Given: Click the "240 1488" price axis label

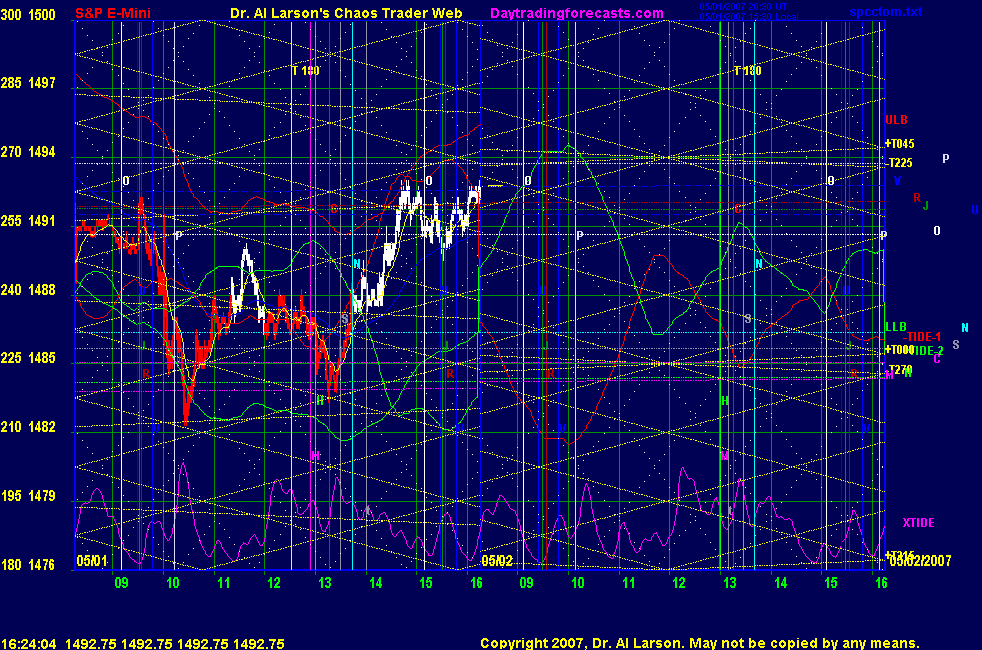Looking at the screenshot, I should [x=28, y=290].
